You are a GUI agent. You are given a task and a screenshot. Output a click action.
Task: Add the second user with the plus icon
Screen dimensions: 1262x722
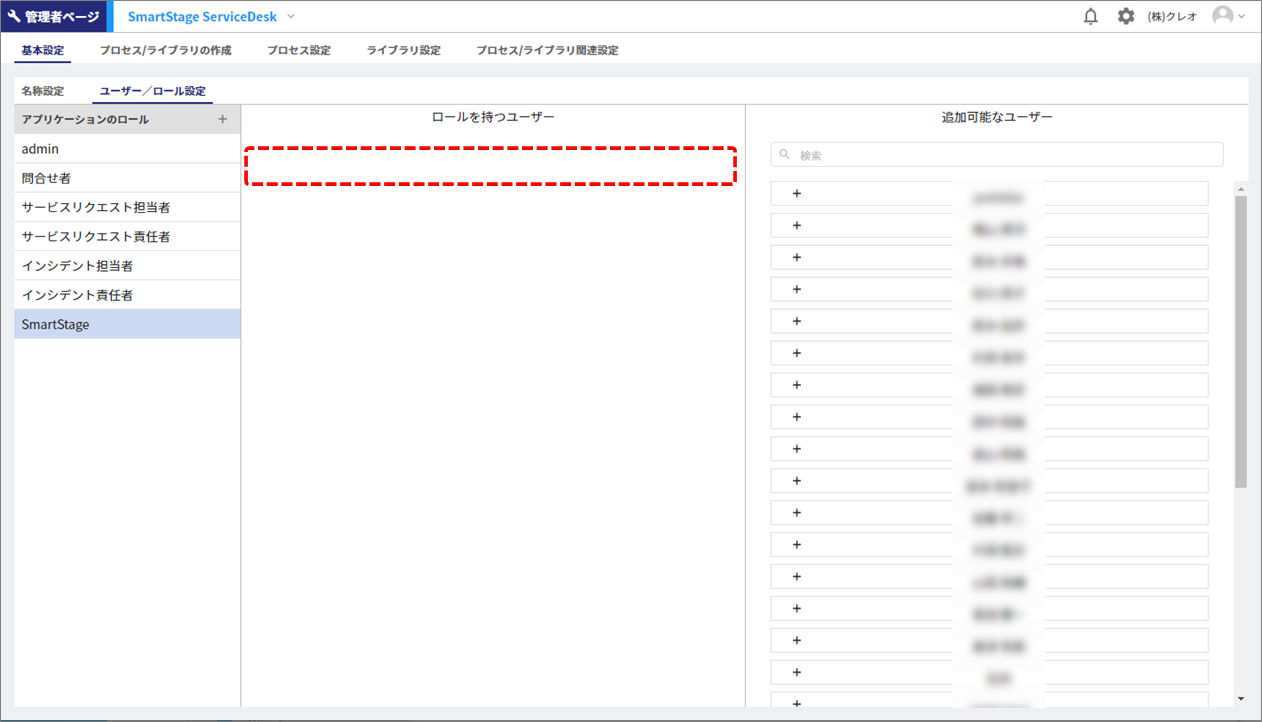pos(797,225)
